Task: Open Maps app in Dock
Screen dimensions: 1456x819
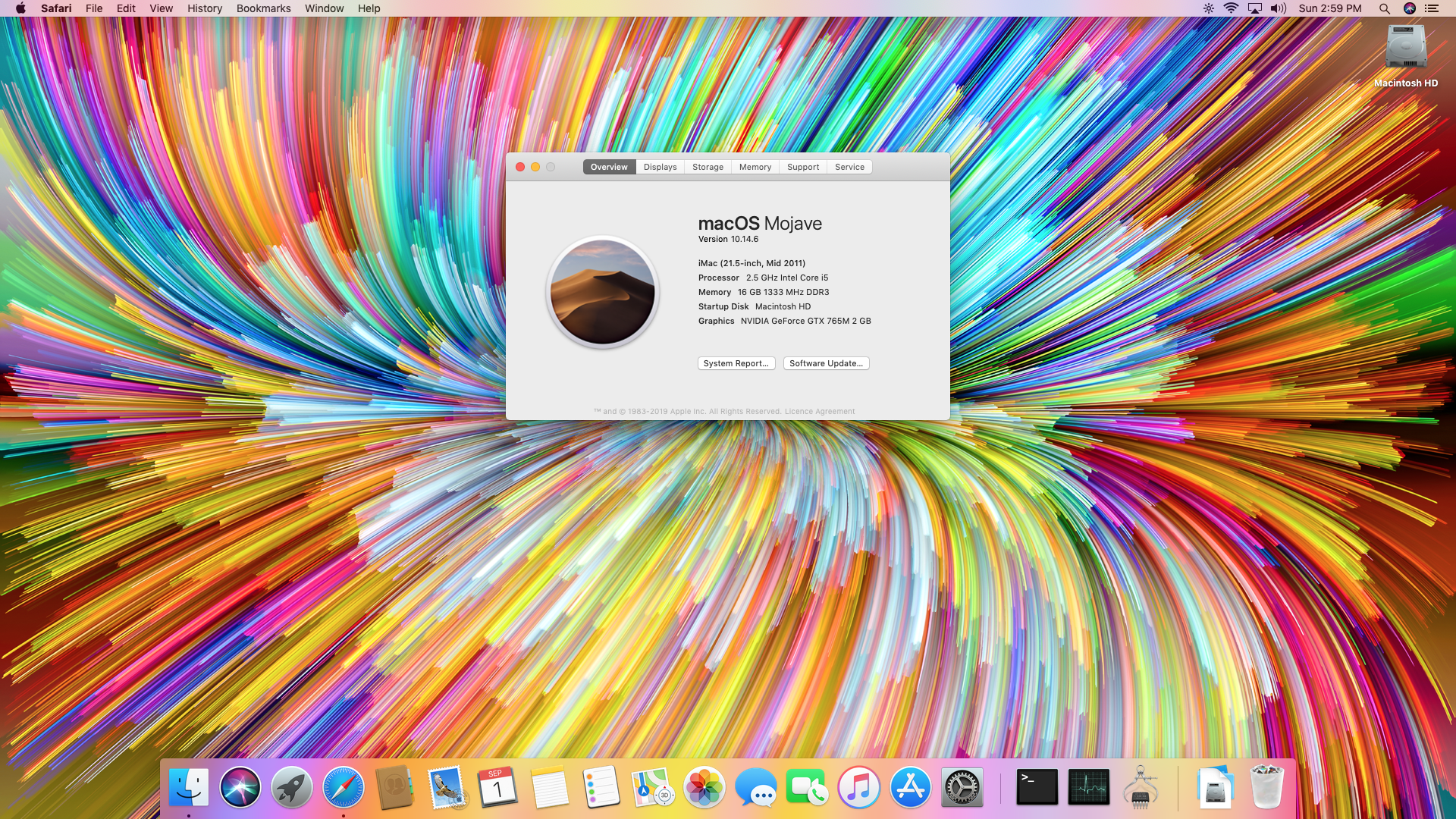Action: (653, 787)
